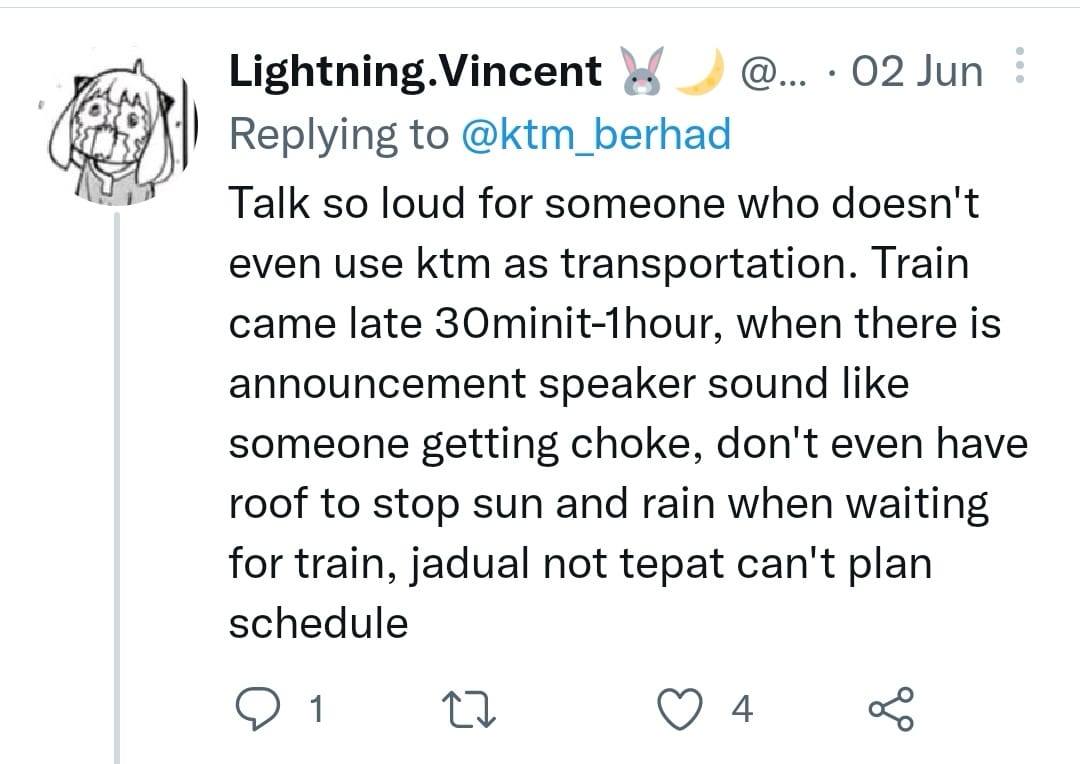Screen dimensions: 1080x764
Task: Click the rabbit emoji beside the username
Action: pos(641,70)
